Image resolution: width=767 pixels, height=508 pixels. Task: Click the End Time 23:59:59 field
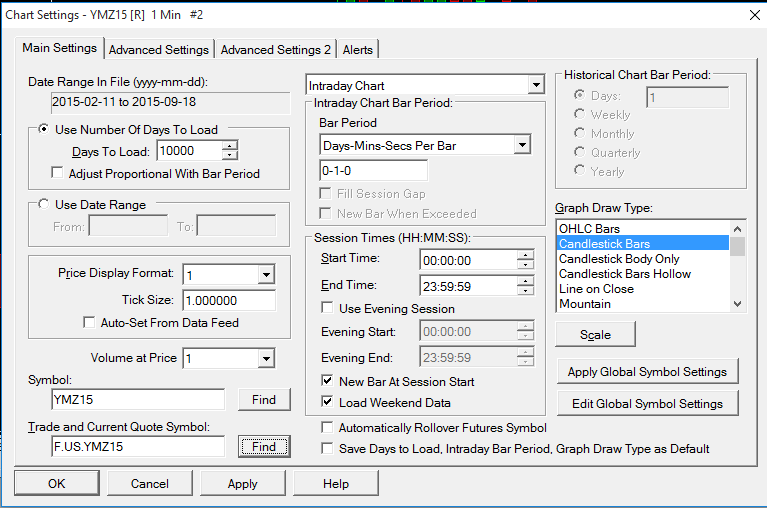pos(469,286)
